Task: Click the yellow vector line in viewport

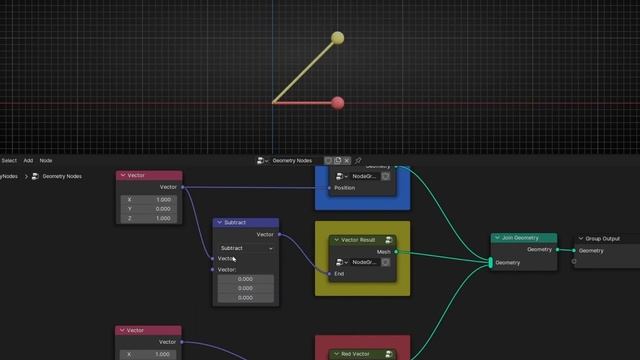Action: click(303, 72)
